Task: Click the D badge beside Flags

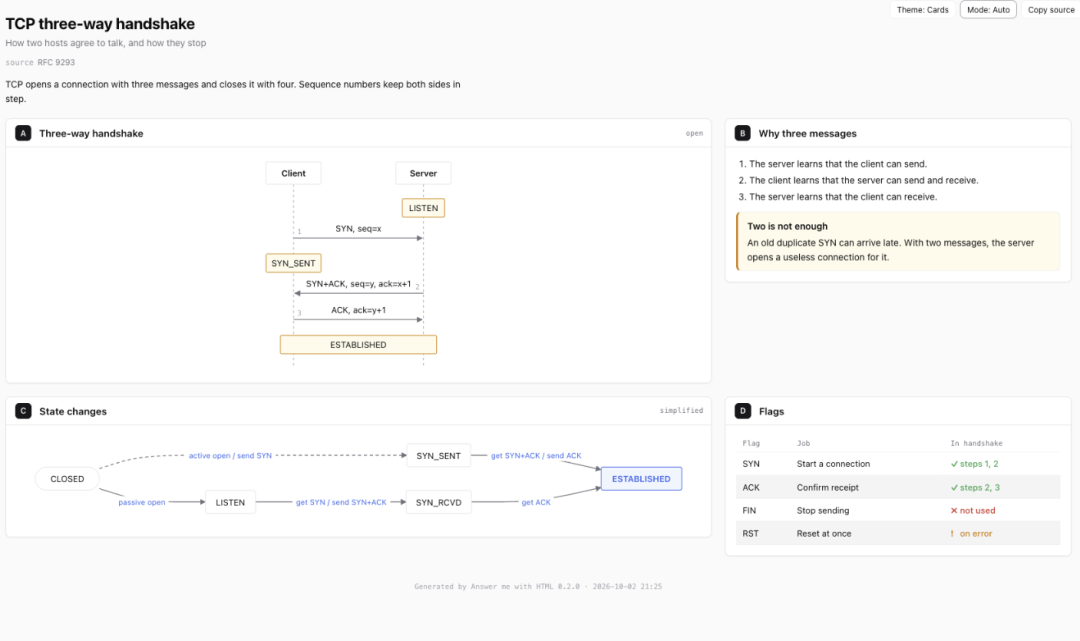Action: (x=742, y=411)
